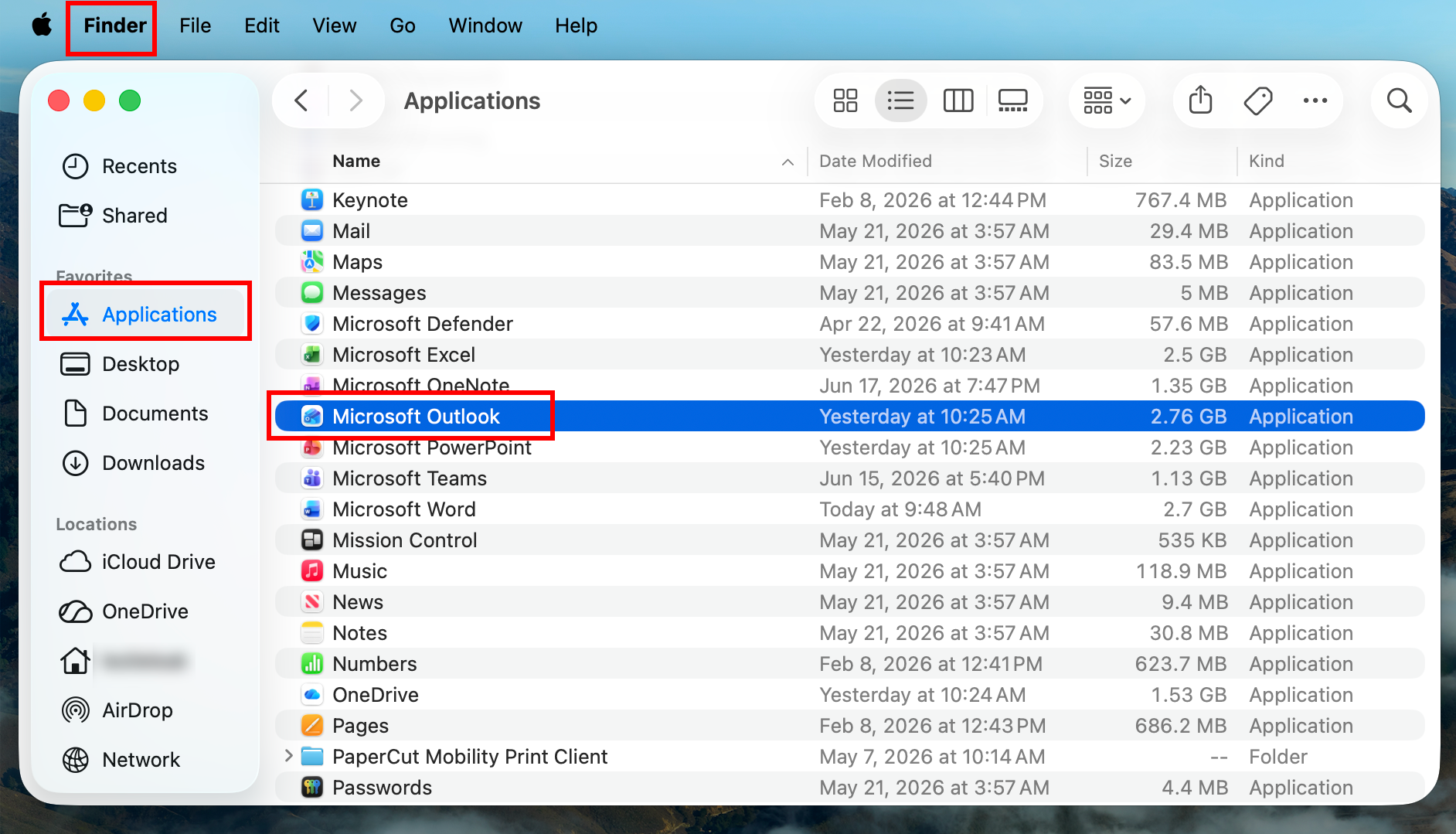The width and height of the screenshot is (1456, 834).
Task: Select the Microsoft Teams icon
Action: 311,478
